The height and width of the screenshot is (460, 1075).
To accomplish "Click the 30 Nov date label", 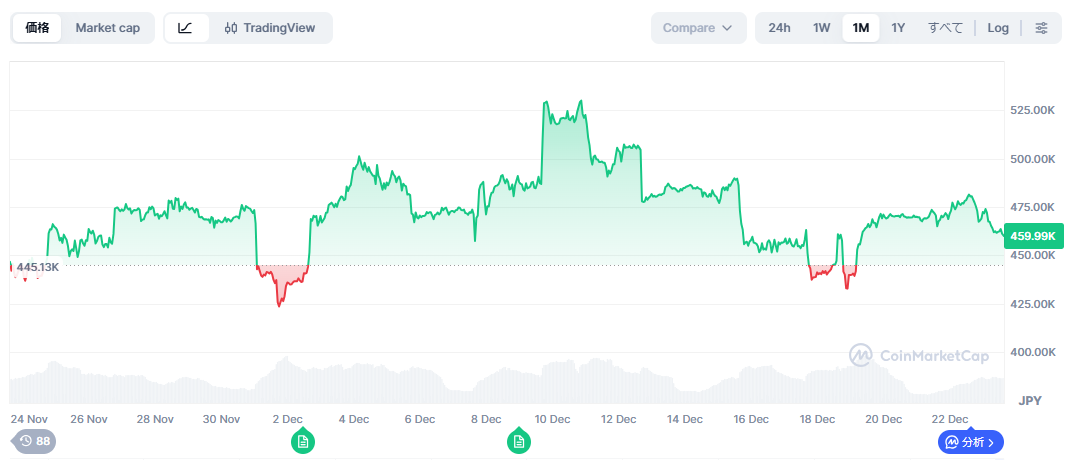I will click(221, 419).
